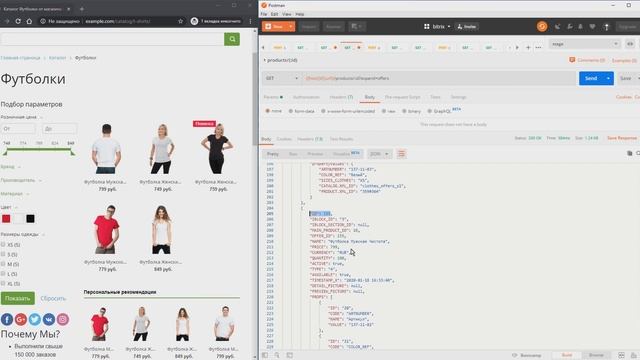Screen dimensions: 640x360
Task: Open the VK social link
Action: point(49,319)
